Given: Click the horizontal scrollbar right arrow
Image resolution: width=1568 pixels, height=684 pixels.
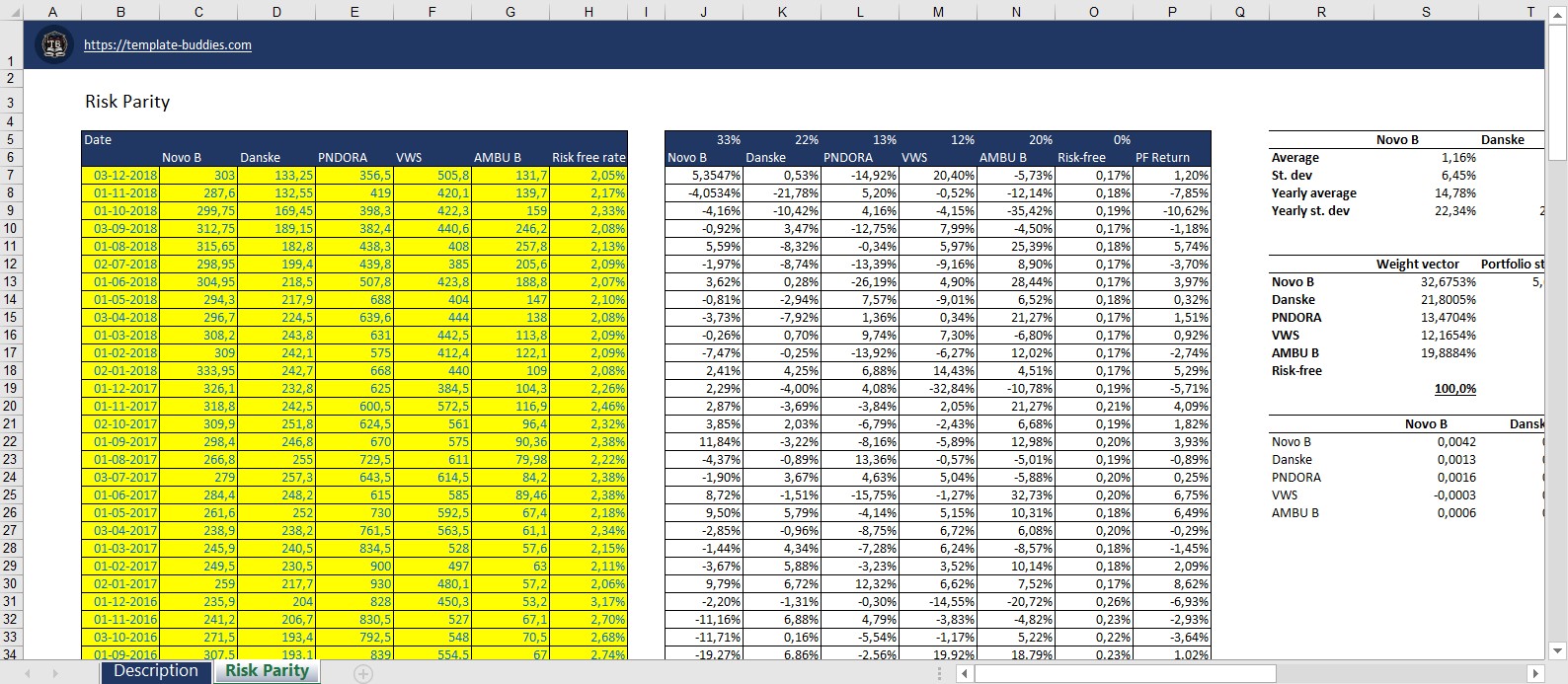Looking at the screenshot, I should [1535, 674].
